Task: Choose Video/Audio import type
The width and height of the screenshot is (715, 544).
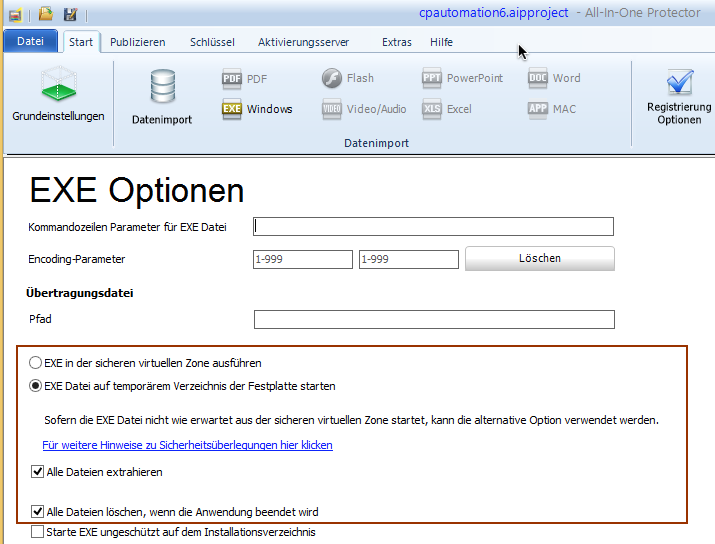Action: pyautogui.click(x=364, y=109)
